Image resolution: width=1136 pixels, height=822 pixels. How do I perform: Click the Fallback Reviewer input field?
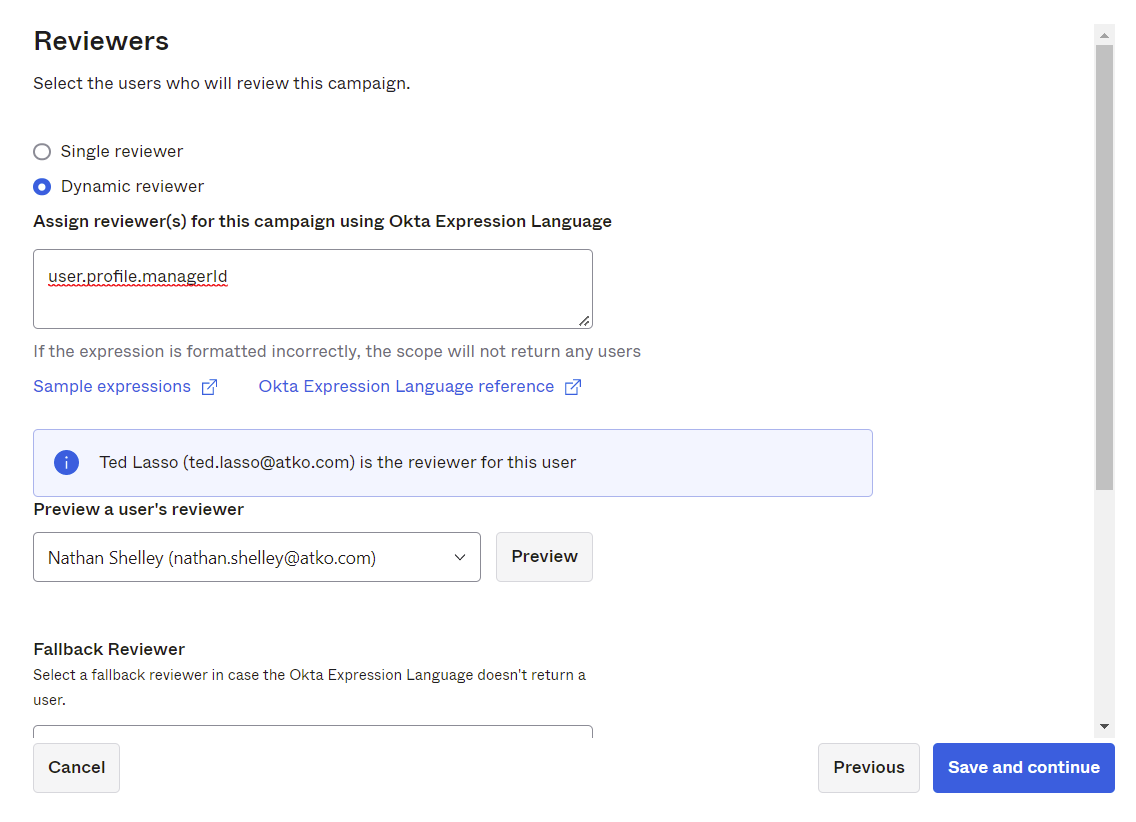pos(312,732)
